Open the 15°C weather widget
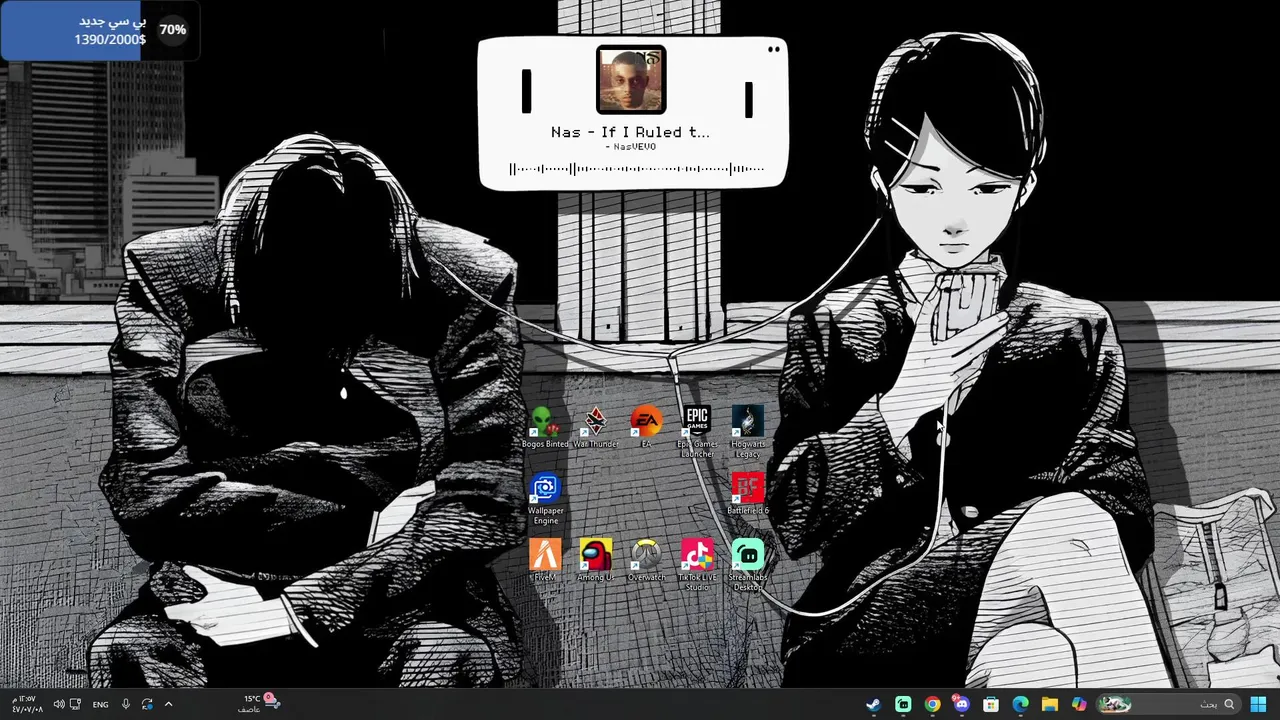Image resolution: width=1280 pixels, height=720 pixels. (258, 704)
